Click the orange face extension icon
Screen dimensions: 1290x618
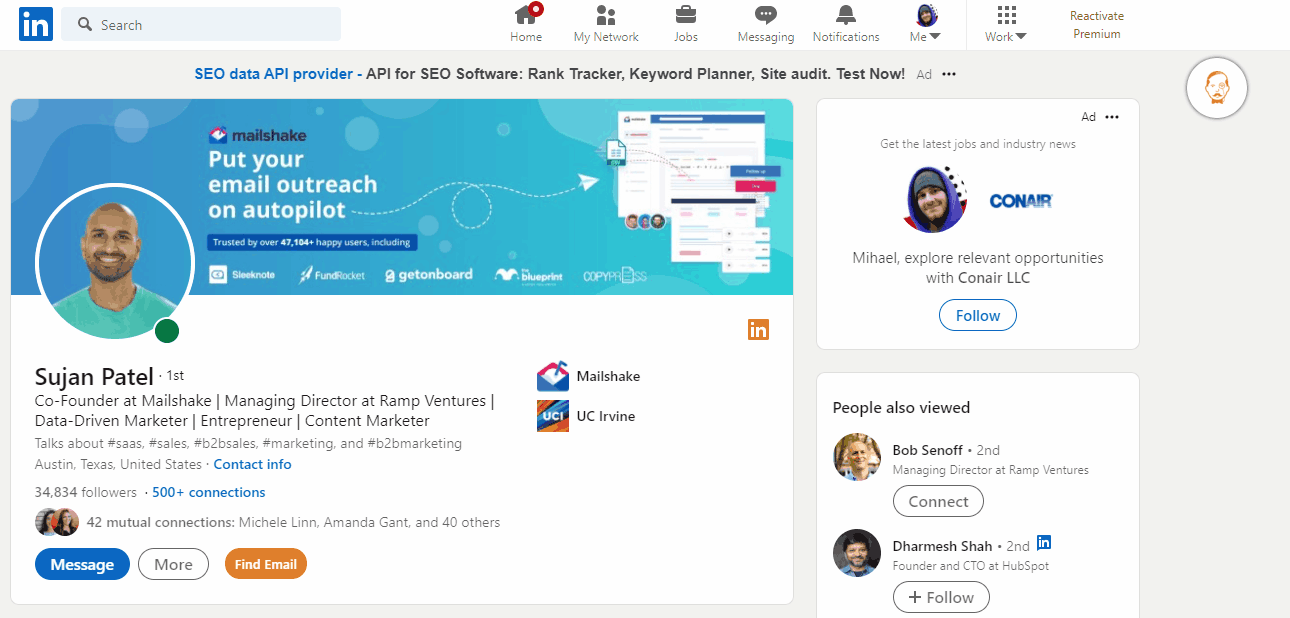click(1217, 88)
